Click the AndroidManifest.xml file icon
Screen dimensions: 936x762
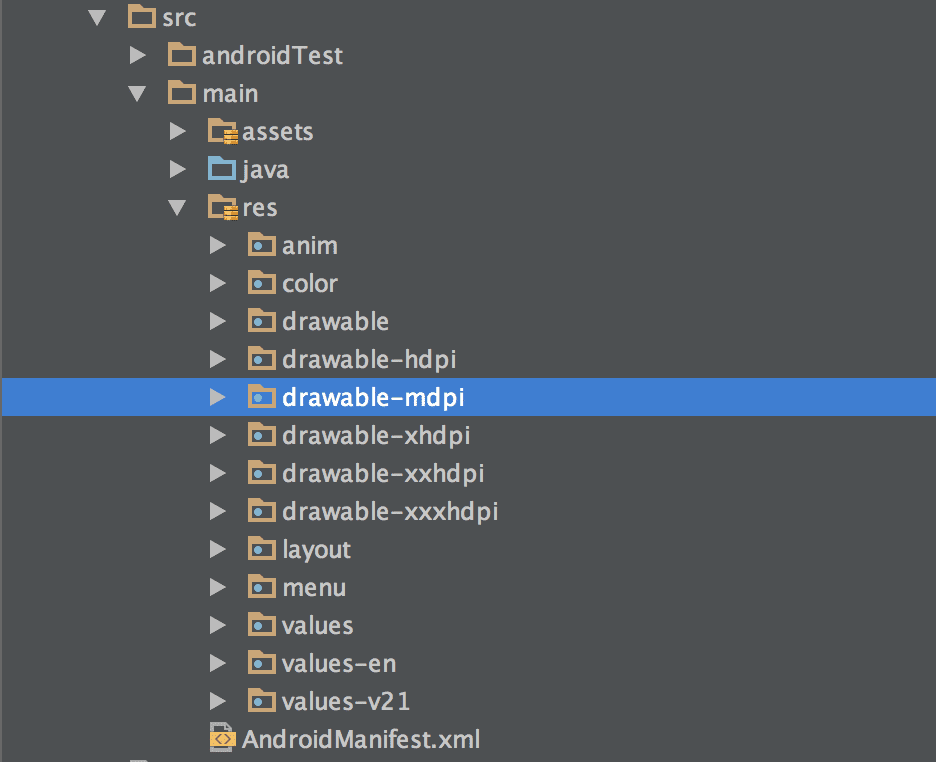click(x=222, y=737)
